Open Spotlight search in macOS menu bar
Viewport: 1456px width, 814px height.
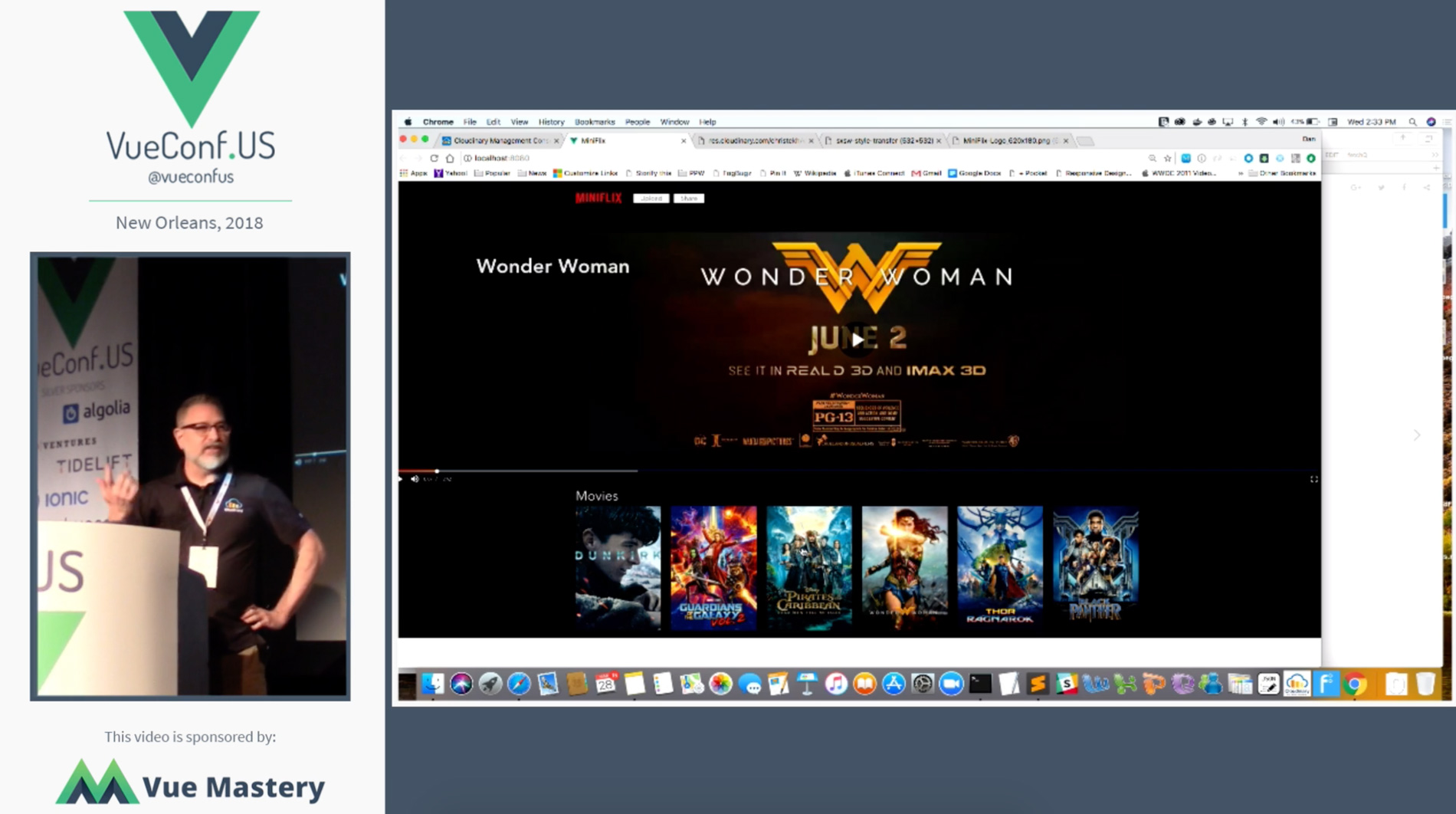pyautogui.click(x=1412, y=122)
